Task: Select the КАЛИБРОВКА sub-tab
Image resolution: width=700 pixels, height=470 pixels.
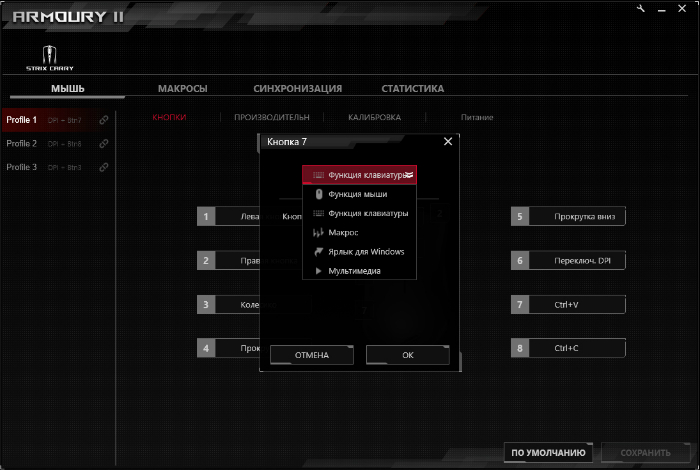Action: click(x=375, y=117)
